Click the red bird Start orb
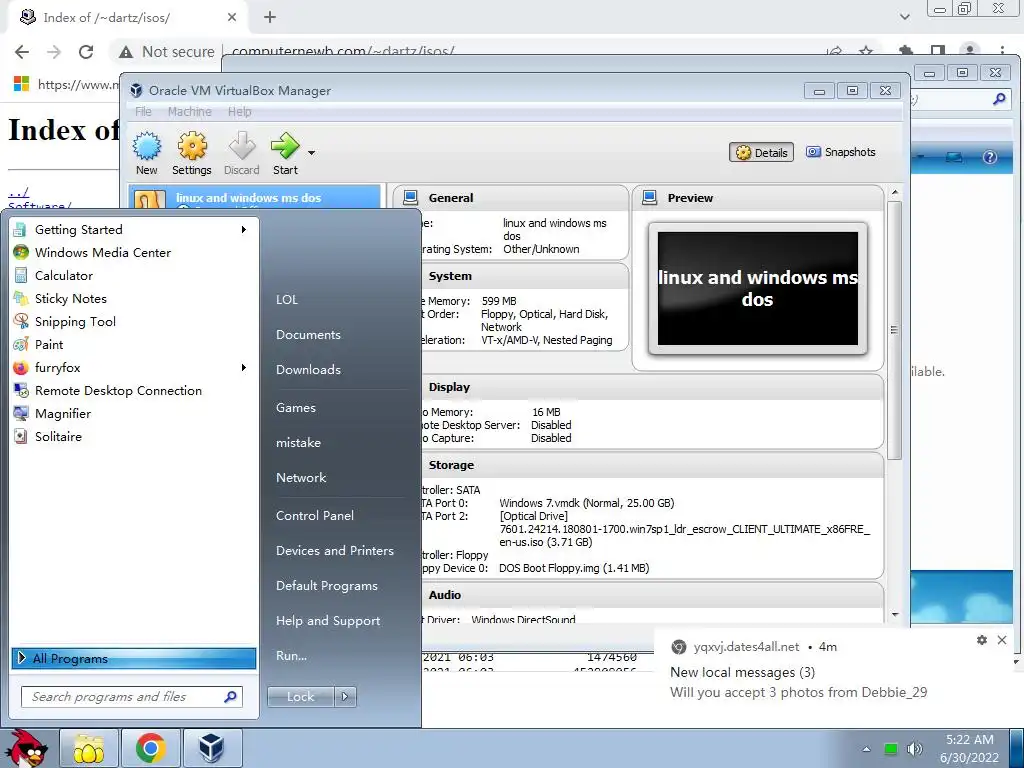Screen dimensions: 1024x768 (x=27, y=748)
